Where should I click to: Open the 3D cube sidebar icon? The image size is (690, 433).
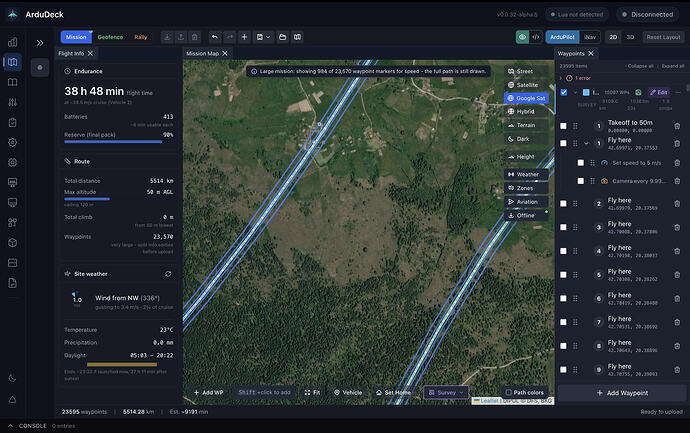point(13,242)
